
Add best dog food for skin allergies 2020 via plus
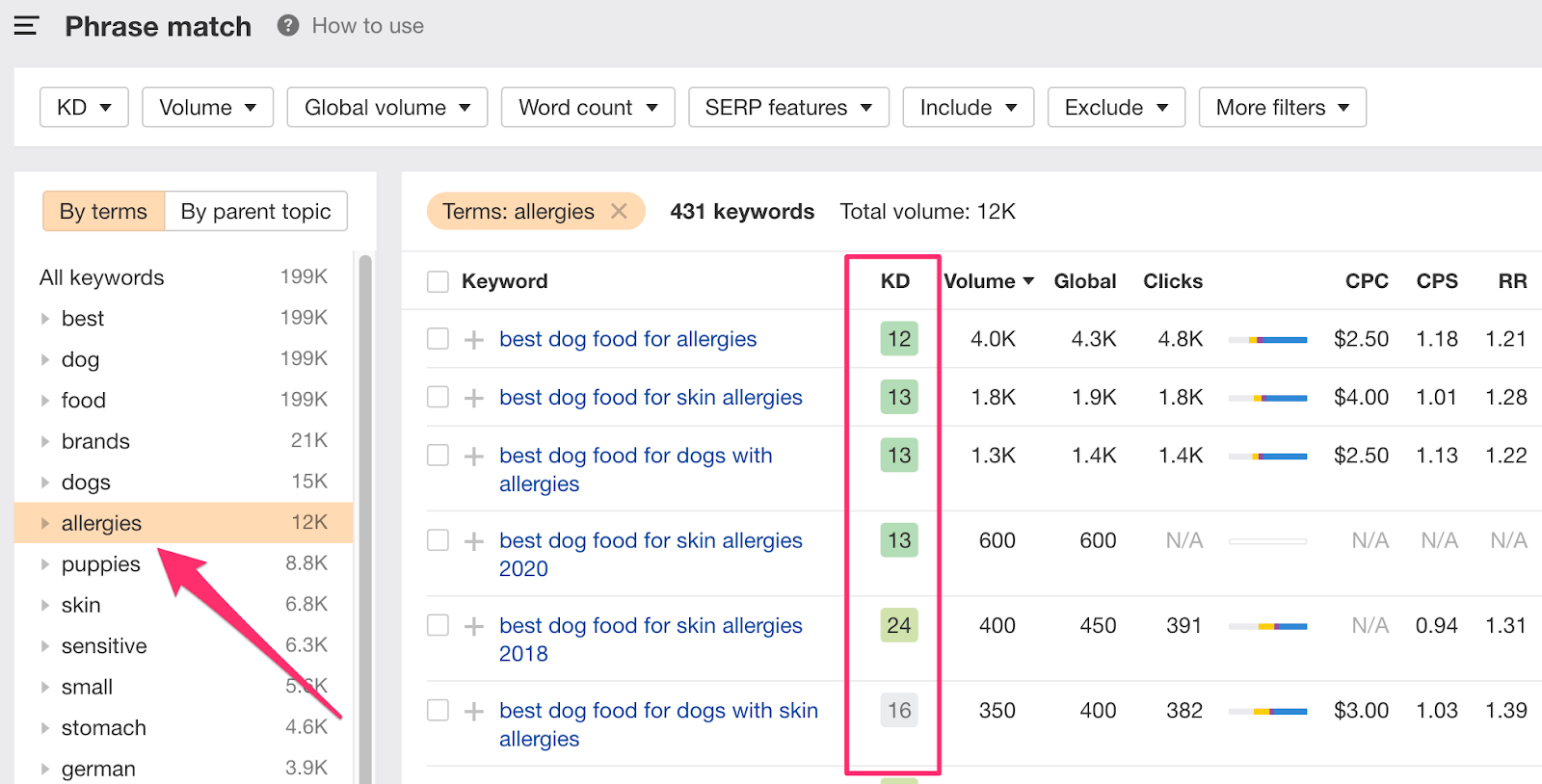coord(473,541)
